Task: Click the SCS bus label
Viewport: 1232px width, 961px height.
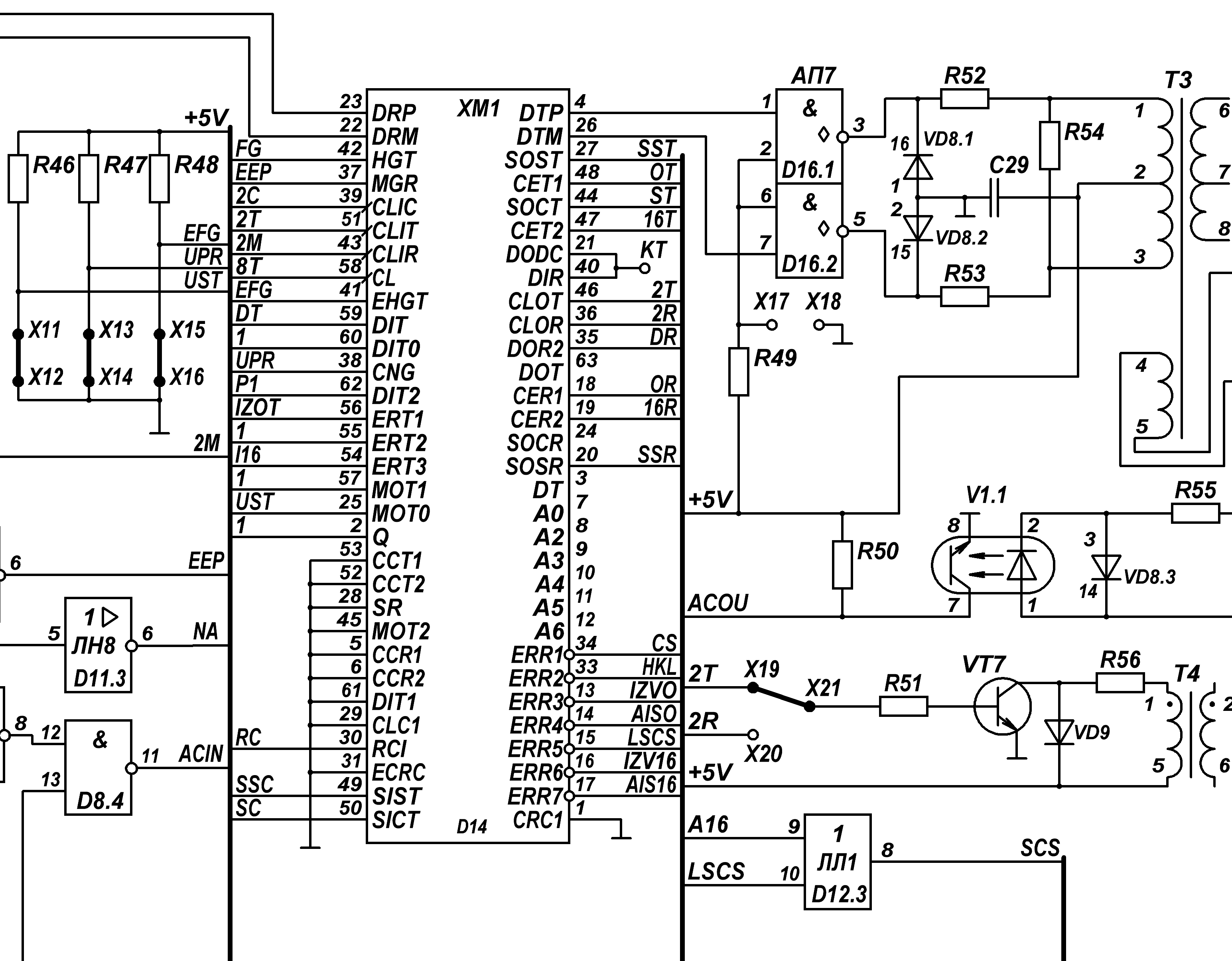Action: 1040,848
